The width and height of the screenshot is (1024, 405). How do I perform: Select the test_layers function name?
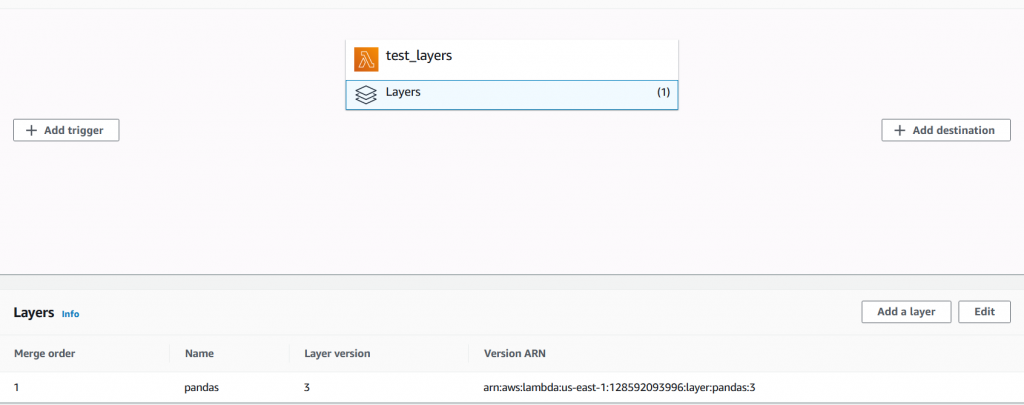pos(419,57)
